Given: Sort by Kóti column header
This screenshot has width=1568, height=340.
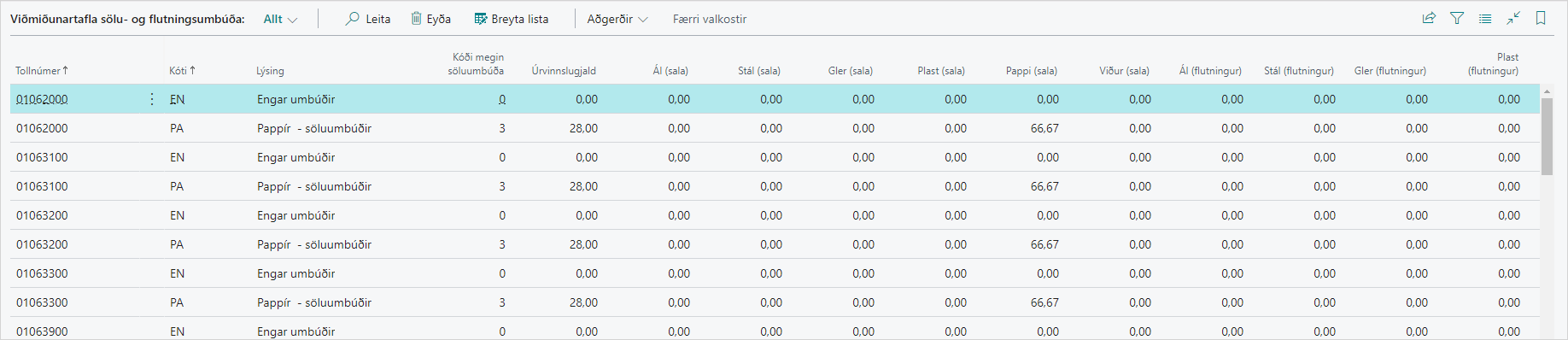Looking at the screenshot, I should 182,71.
